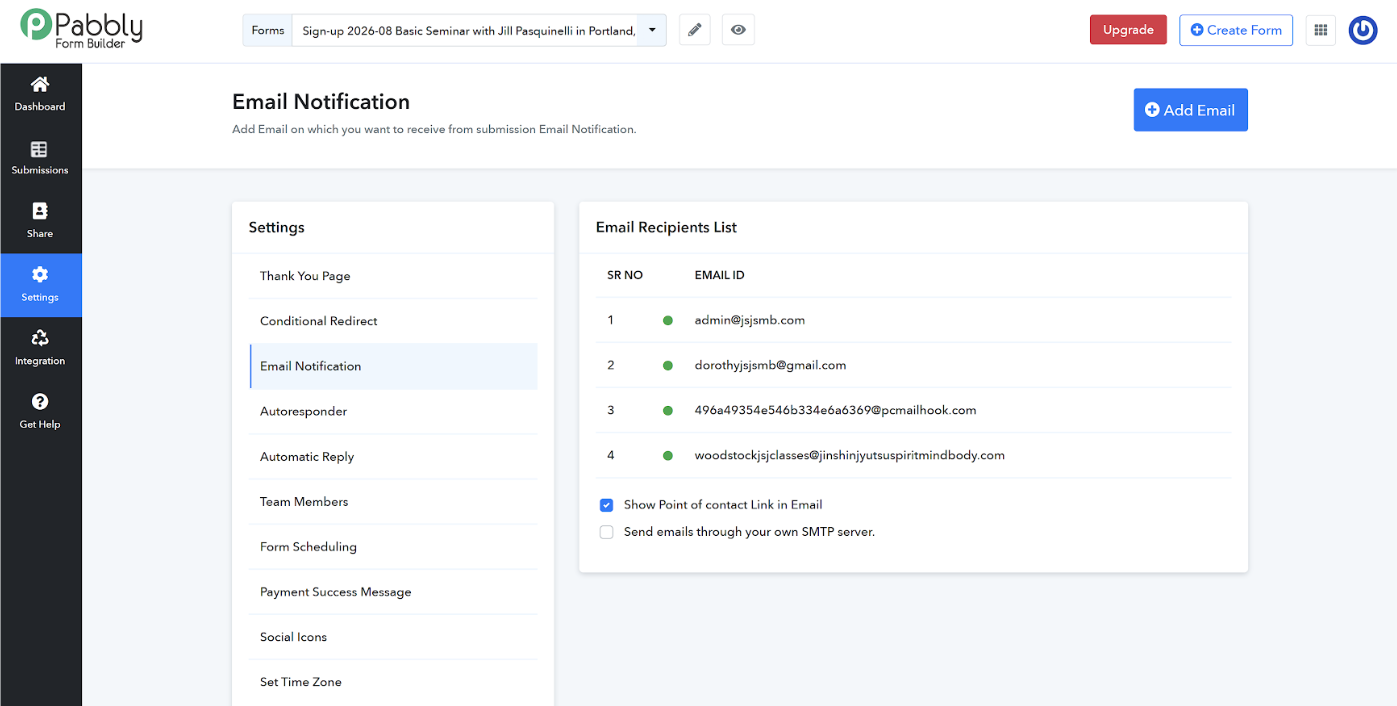Click the red Upgrade button

pos(1128,30)
